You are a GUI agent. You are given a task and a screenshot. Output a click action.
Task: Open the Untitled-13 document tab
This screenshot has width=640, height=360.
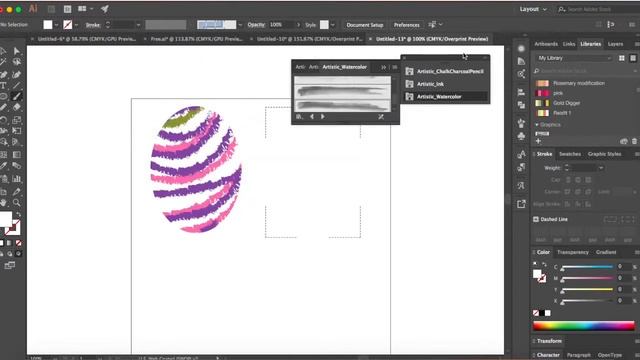[x=431, y=39]
